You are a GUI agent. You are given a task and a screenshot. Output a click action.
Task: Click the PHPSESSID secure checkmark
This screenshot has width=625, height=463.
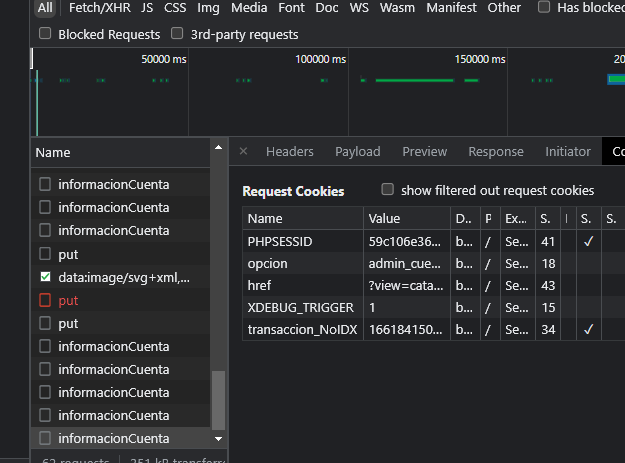click(588, 241)
